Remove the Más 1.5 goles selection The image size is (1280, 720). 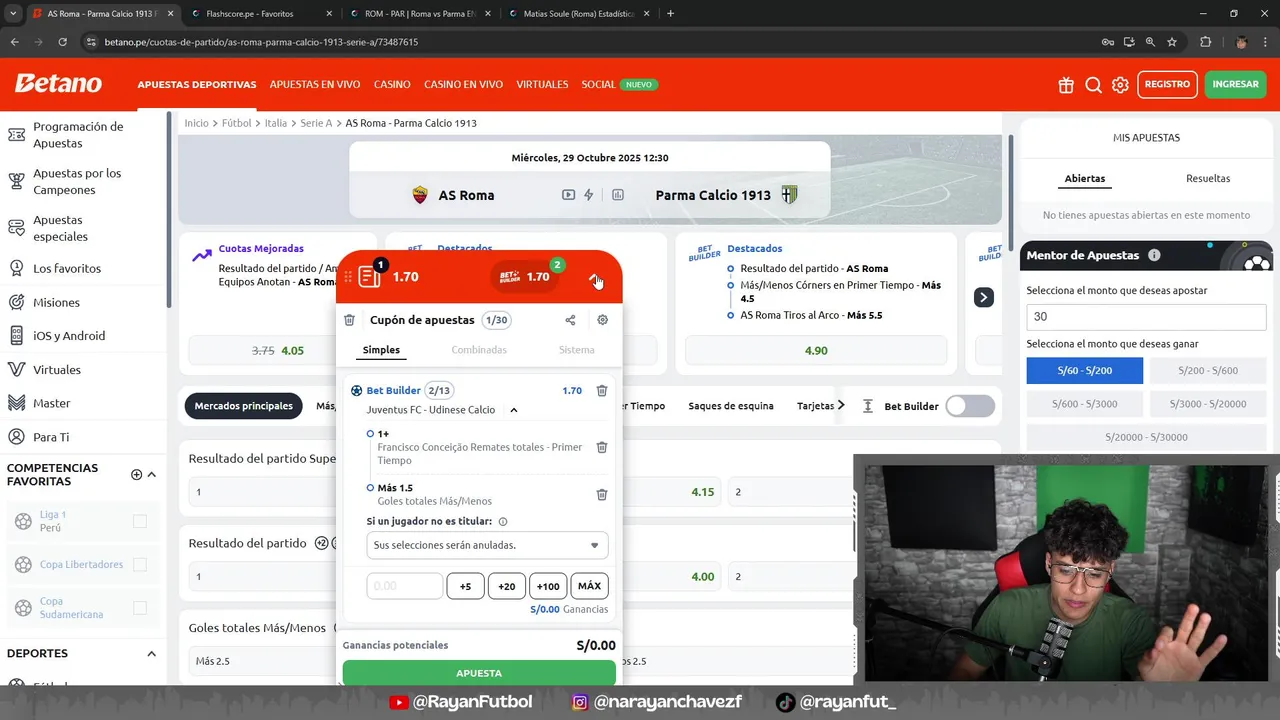point(602,494)
